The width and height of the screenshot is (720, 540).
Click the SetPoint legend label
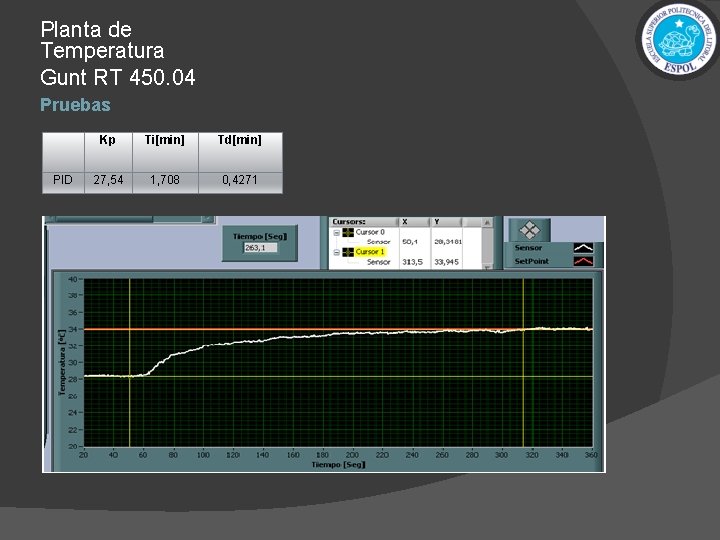click(x=531, y=261)
